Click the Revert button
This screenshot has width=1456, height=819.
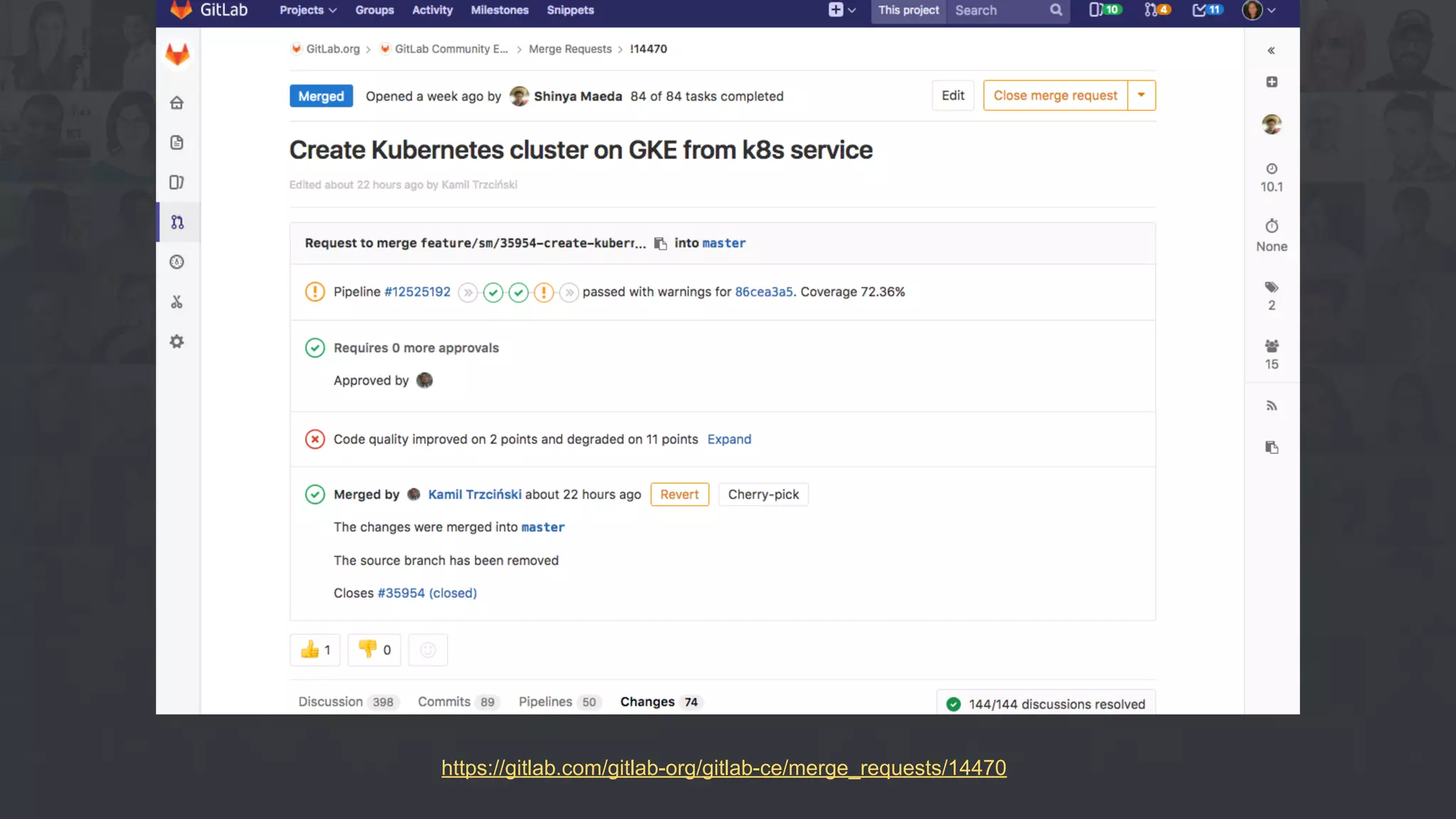click(x=680, y=495)
